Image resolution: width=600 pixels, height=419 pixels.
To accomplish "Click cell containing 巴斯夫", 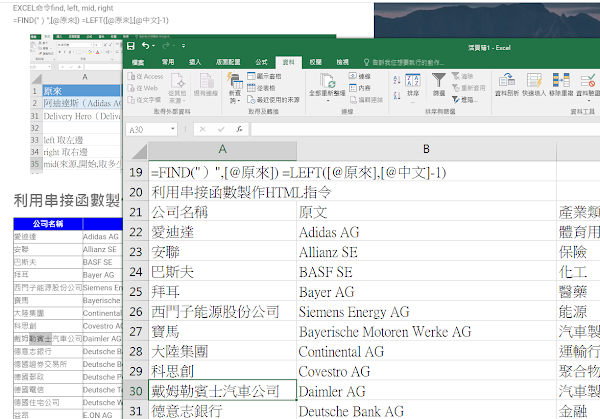I will click(223, 272).
